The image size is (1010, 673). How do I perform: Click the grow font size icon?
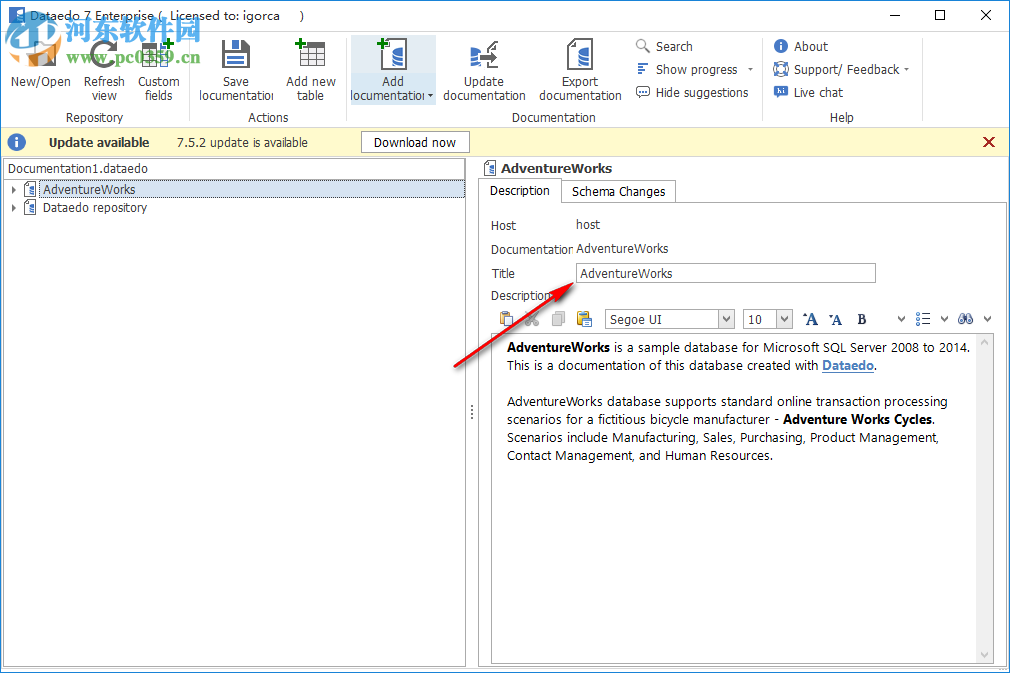point(811,319)
